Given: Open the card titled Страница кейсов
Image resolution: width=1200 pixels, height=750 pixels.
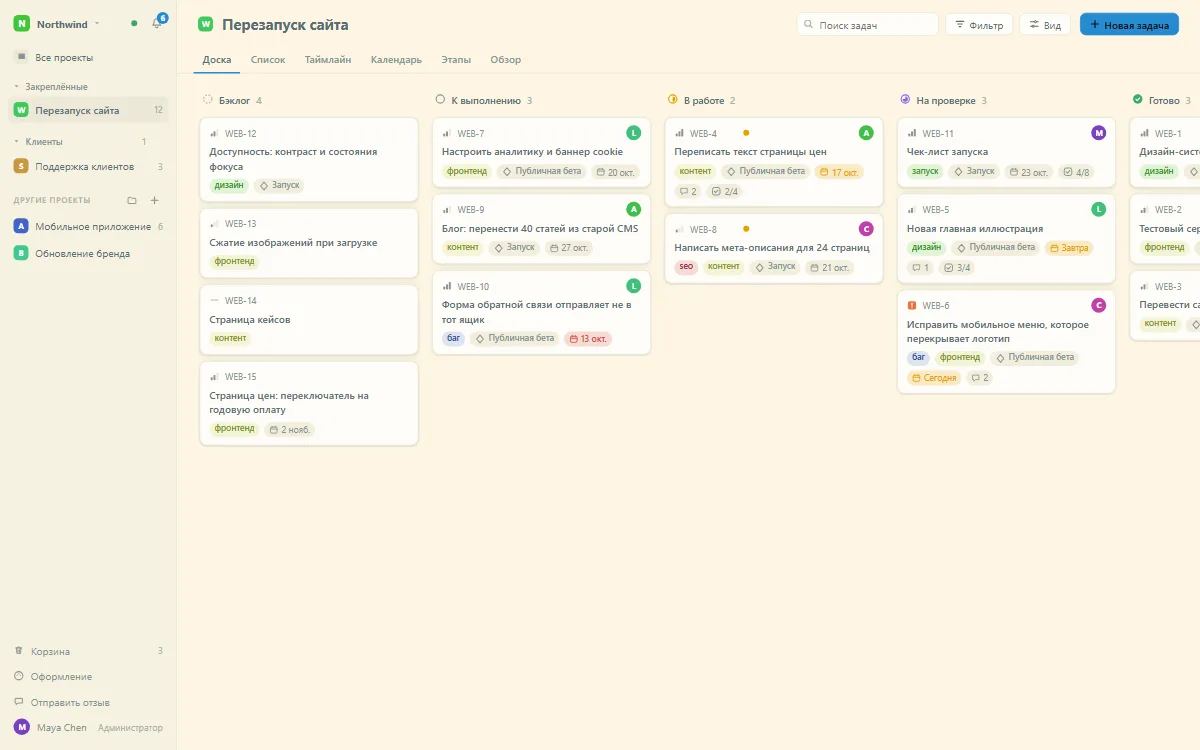Looking at the screenshot, I should 309,320.
